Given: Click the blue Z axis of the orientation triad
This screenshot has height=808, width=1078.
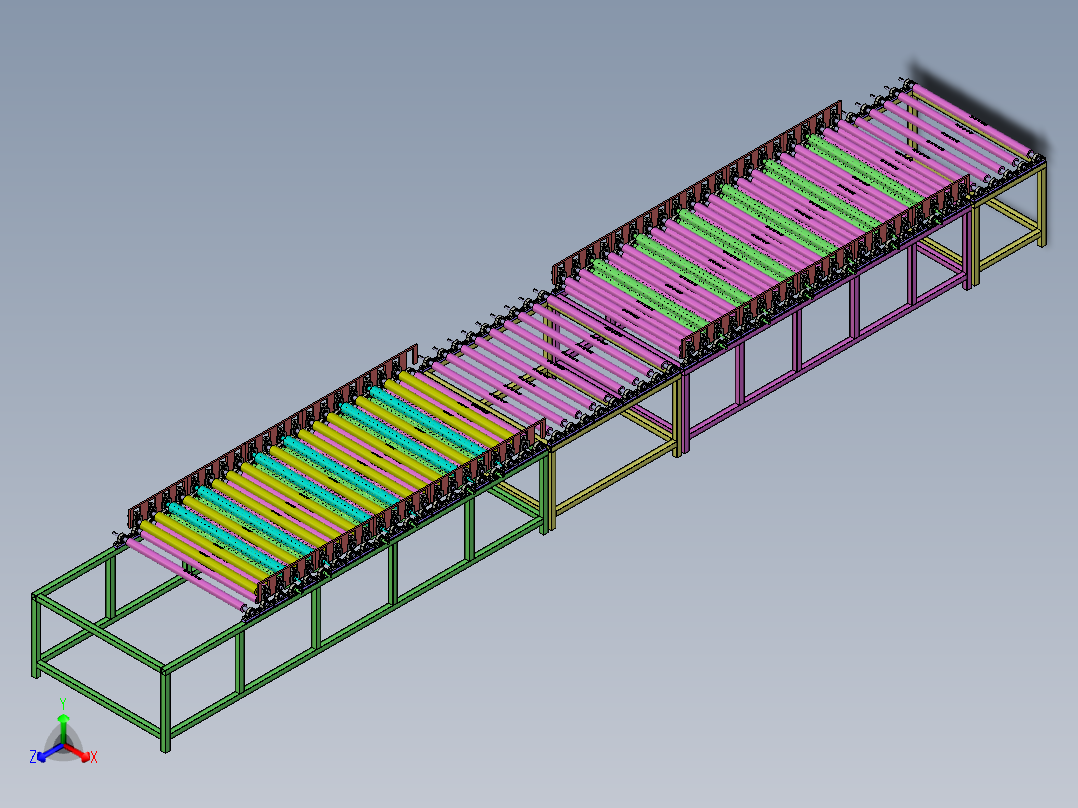Looking at the screenshot, I should click(x=50, y=752).
